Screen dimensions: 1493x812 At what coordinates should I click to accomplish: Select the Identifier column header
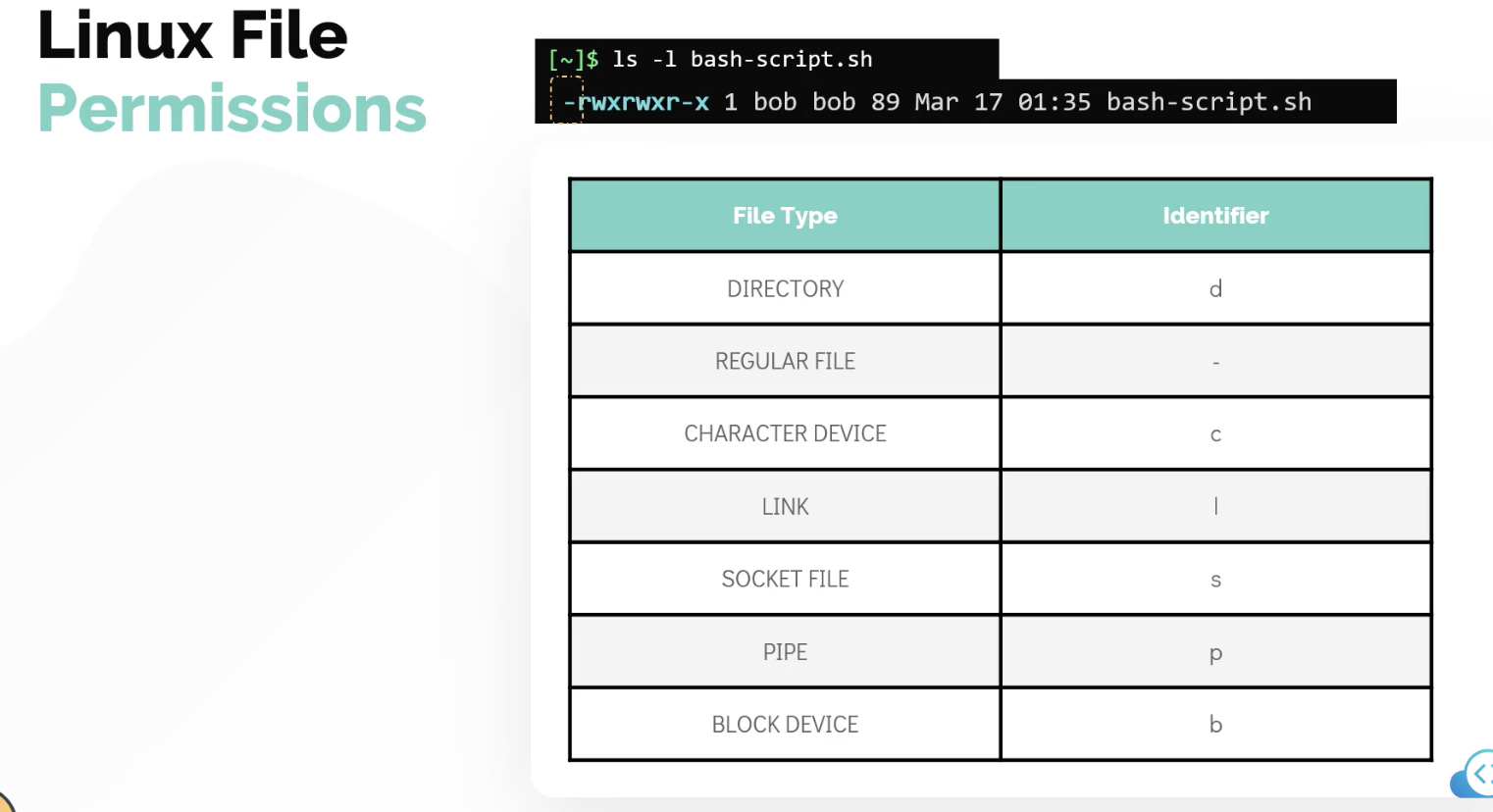point(1215,216)
